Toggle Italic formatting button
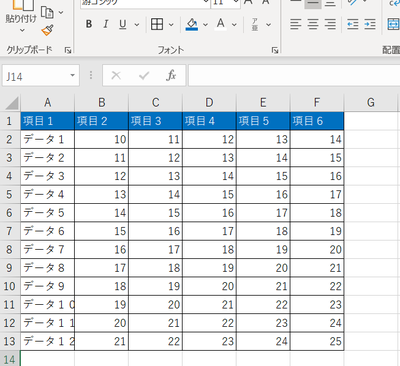The height and width of the screenshot is (366, 400). click(106, 24)
